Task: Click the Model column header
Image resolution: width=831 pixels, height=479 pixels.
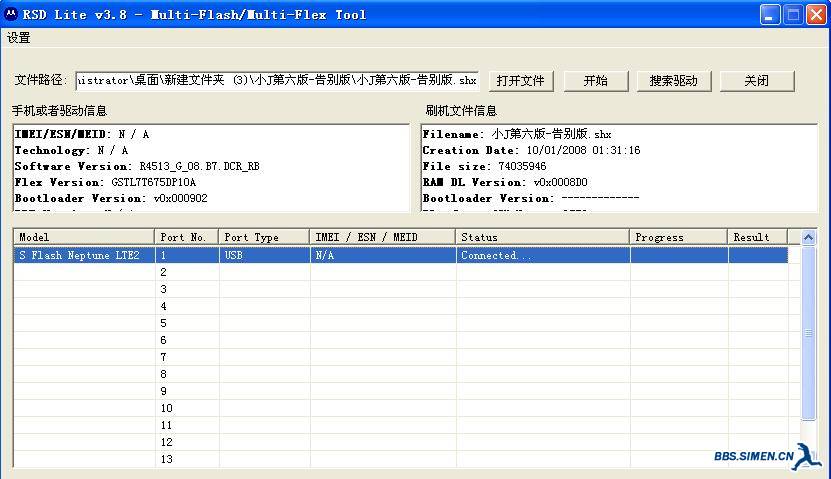Action: (84, 237)
